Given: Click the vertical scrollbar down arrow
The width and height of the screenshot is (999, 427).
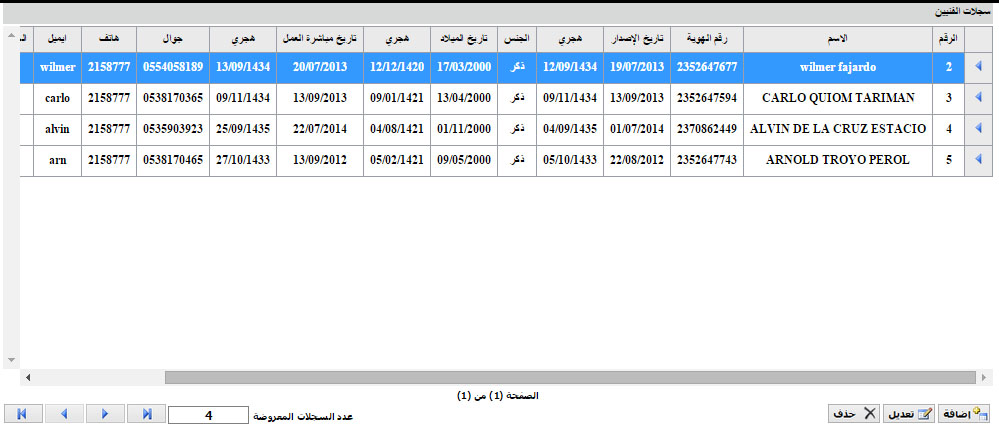Looking at the screenshot, I should 12,360.
